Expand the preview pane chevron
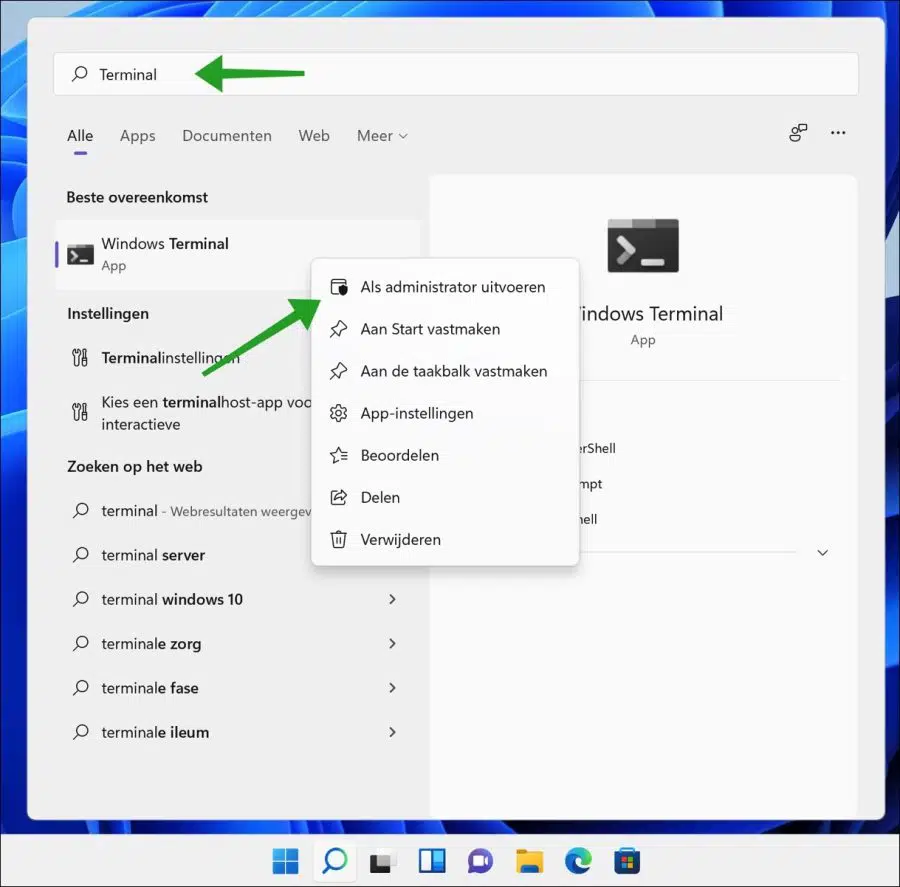This screenshot has width=900, height=887. coord(823,552)
